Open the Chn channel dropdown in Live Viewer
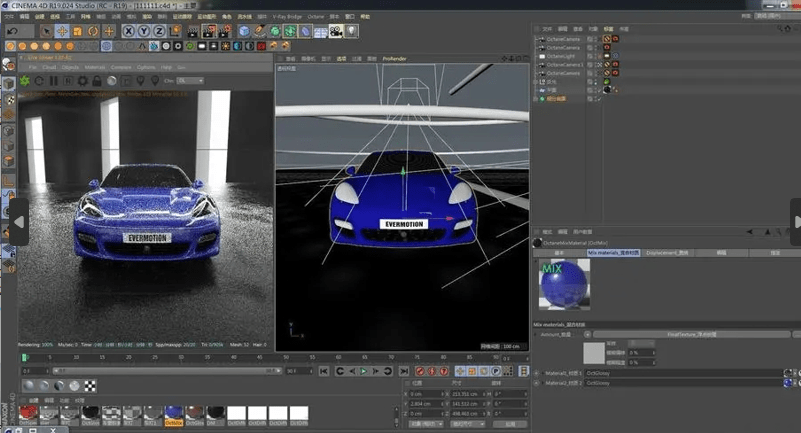The width and height of the screenshot is (801, 433). click(190, 81)
